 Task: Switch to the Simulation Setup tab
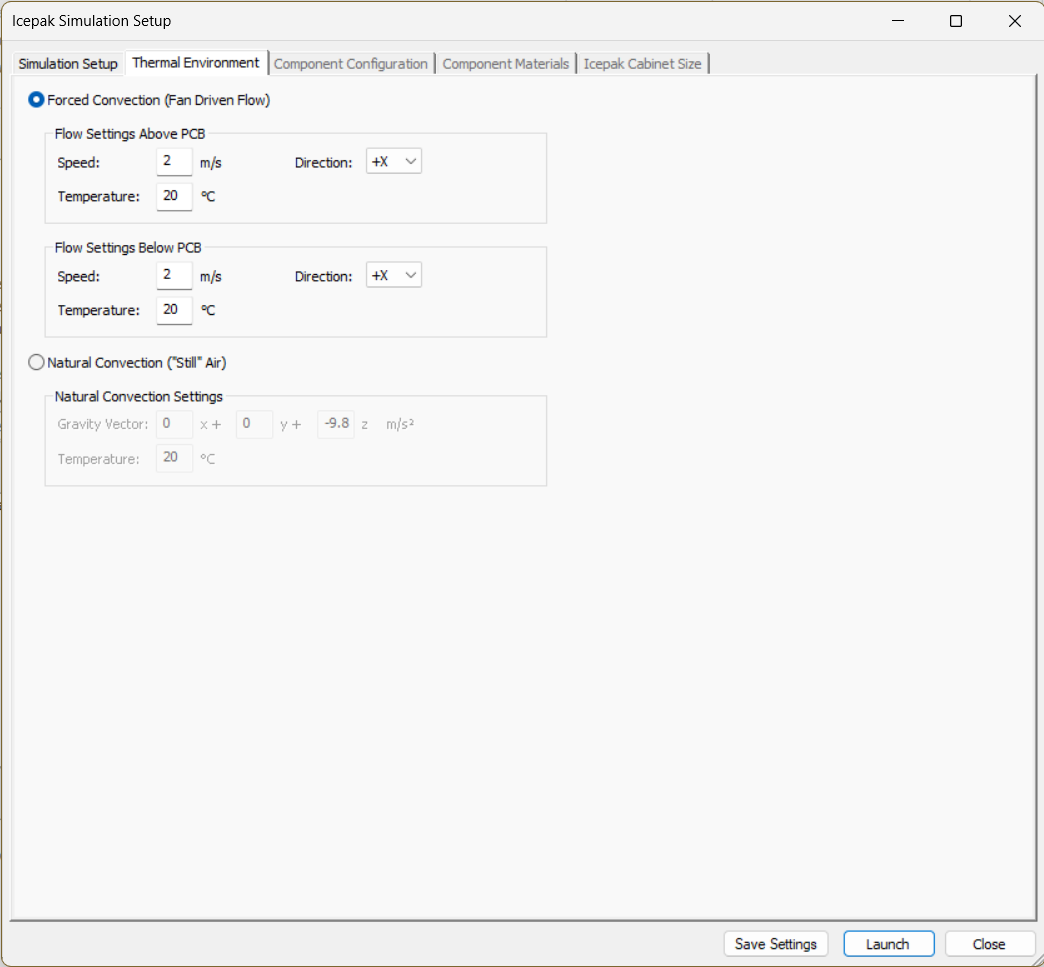click(x=67, y=63)
